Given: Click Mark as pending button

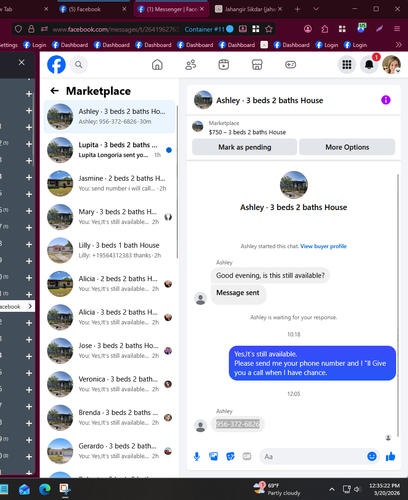Looking at the screenshot, I should 244,147.
